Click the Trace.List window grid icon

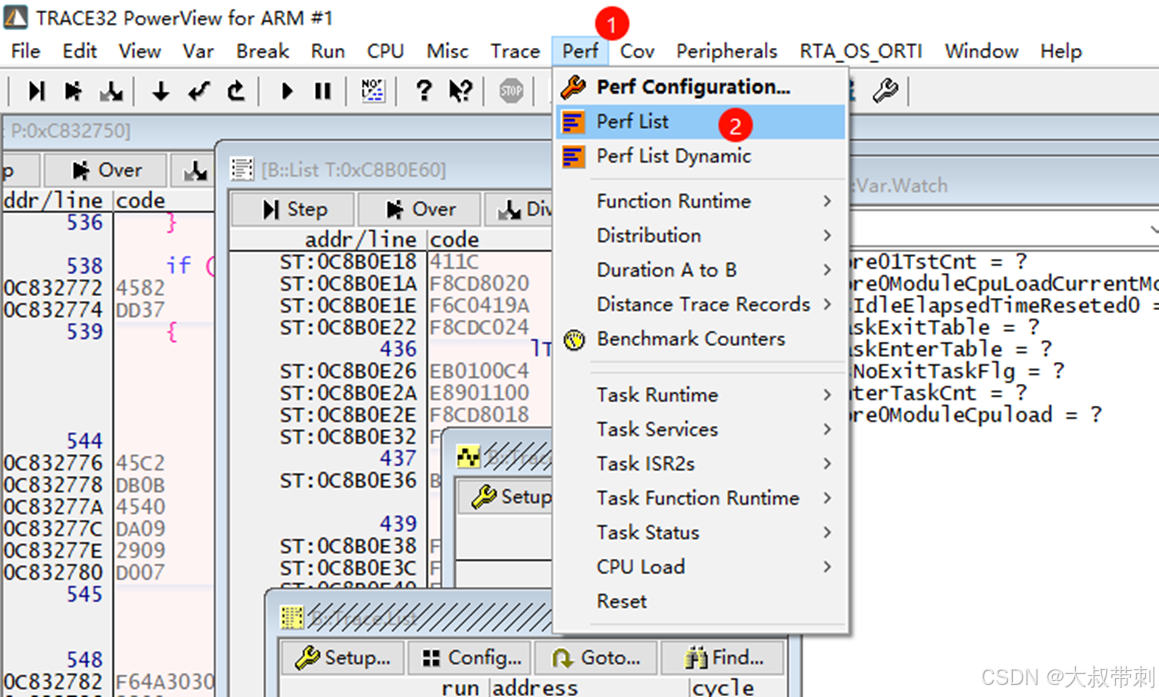click(x=291, y=617)
